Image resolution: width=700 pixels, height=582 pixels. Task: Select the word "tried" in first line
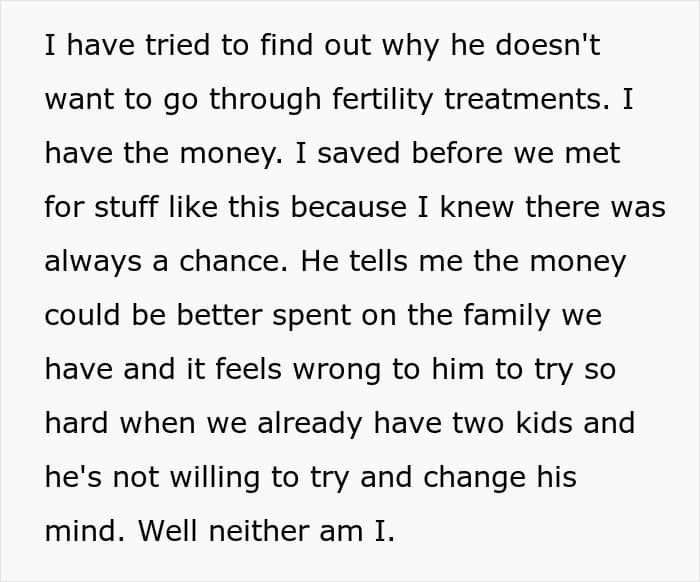pyautogui.click(x=177, y=45)
